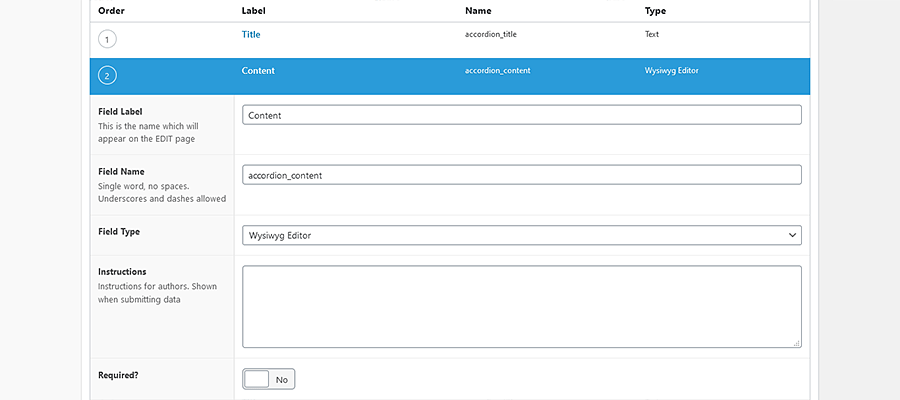
Task: Click the "No" label on Required switch
Action: click(282, 380)
